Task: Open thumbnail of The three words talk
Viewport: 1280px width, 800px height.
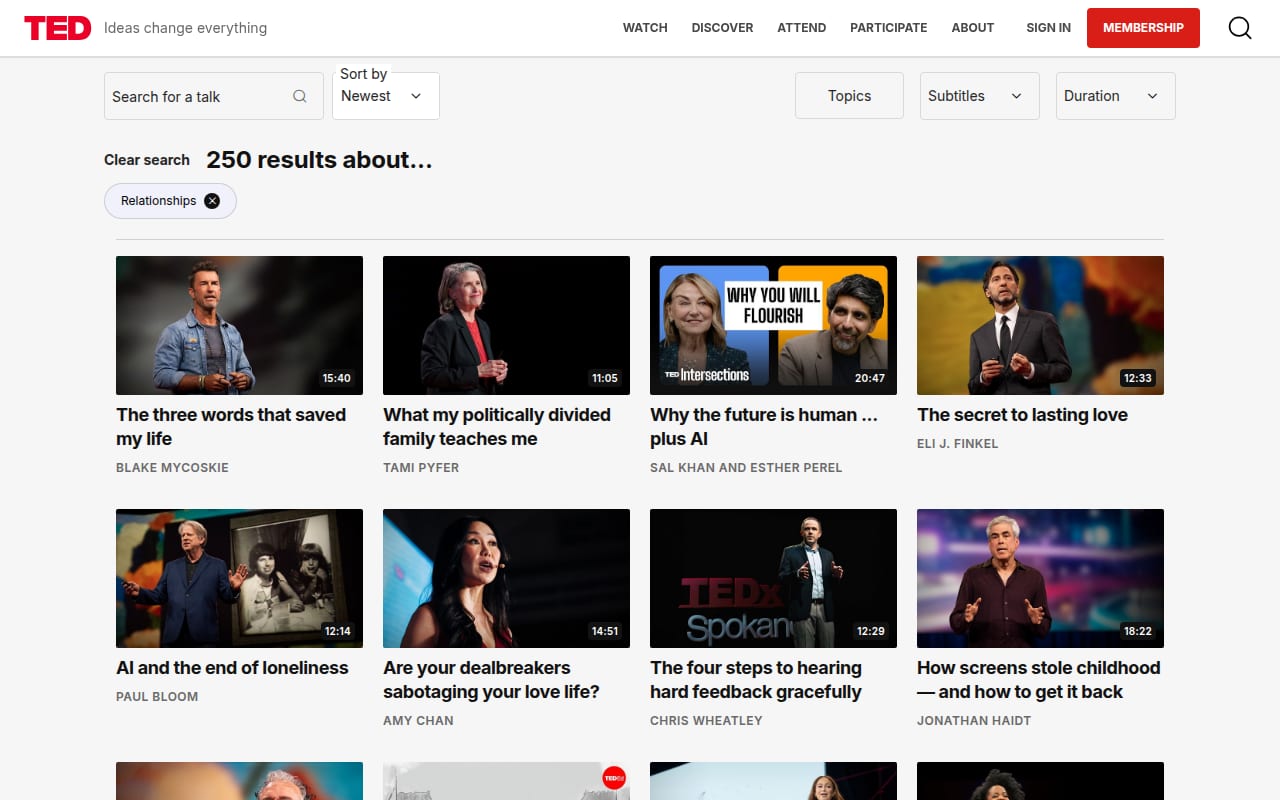Action: coord(239,325)
